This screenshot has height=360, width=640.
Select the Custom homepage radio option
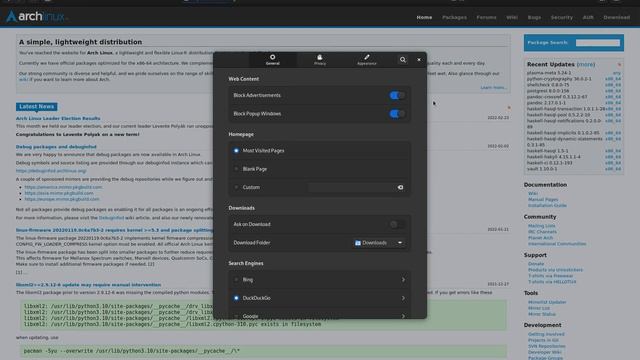tap(236, 187)
